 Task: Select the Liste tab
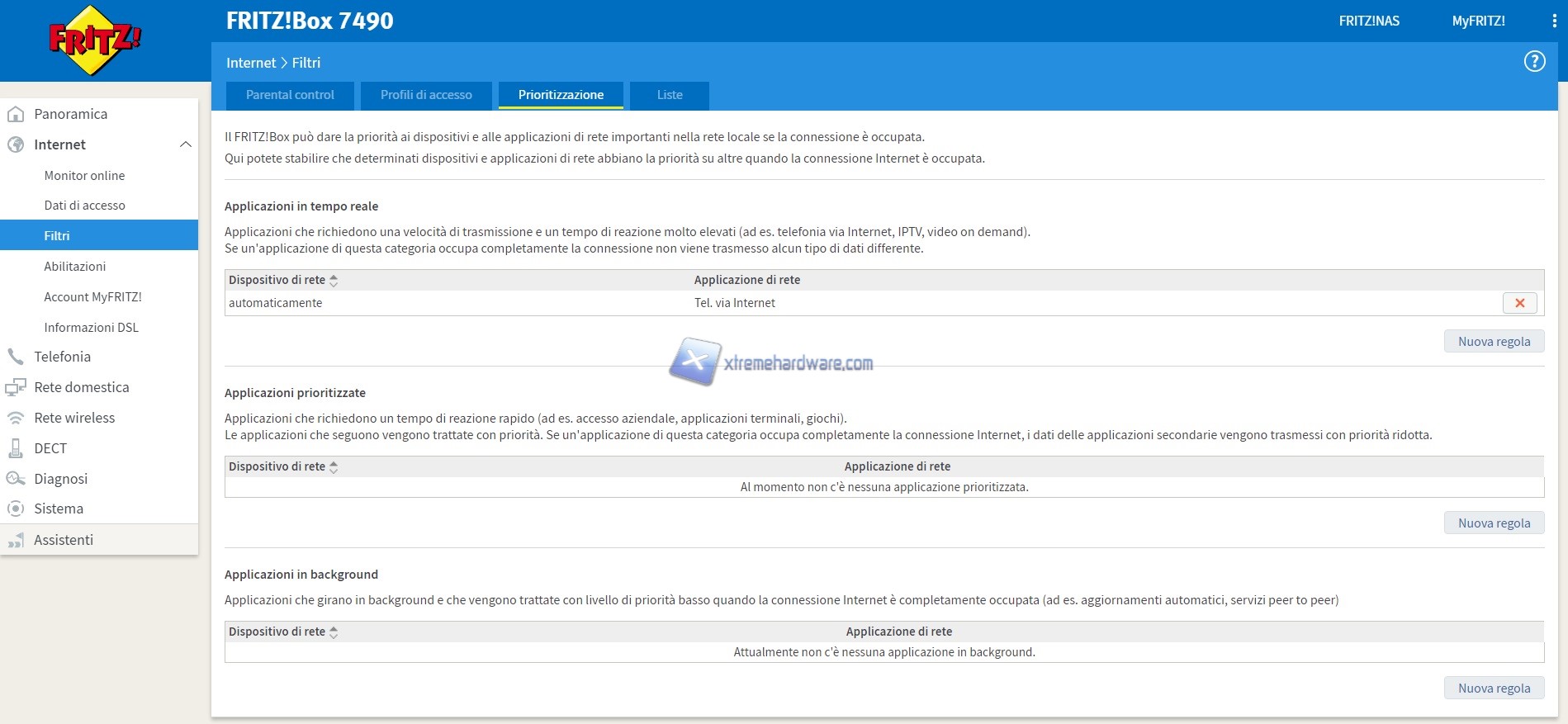pos(670,95)
